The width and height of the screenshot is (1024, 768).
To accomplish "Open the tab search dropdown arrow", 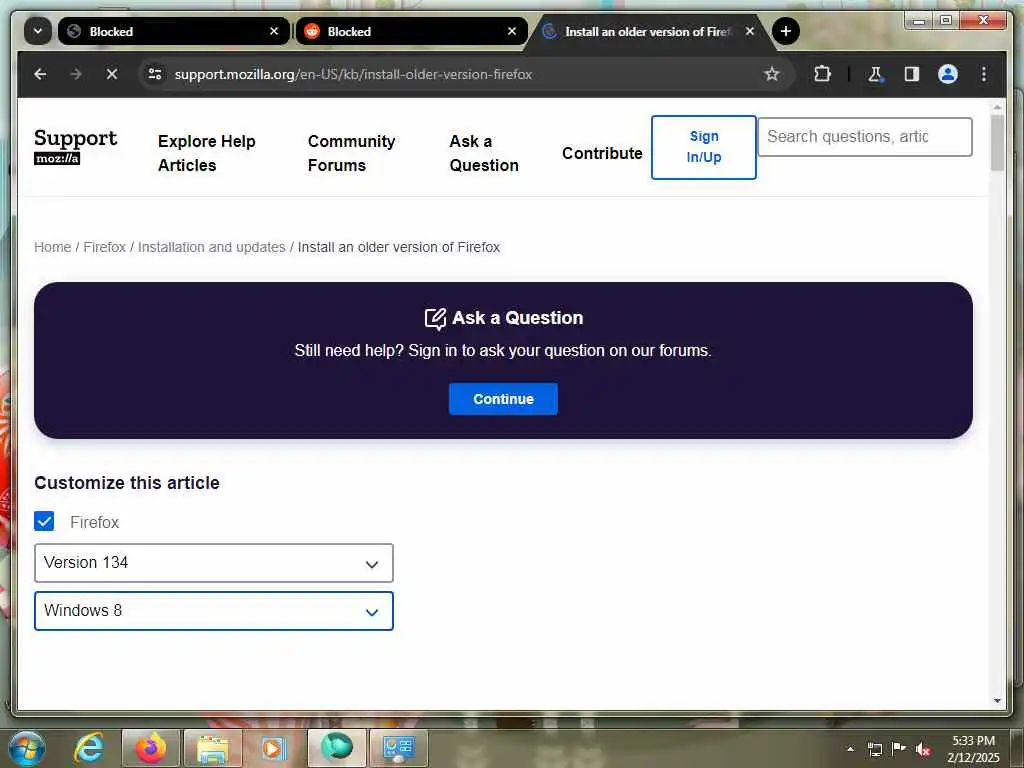I will 38,31.
